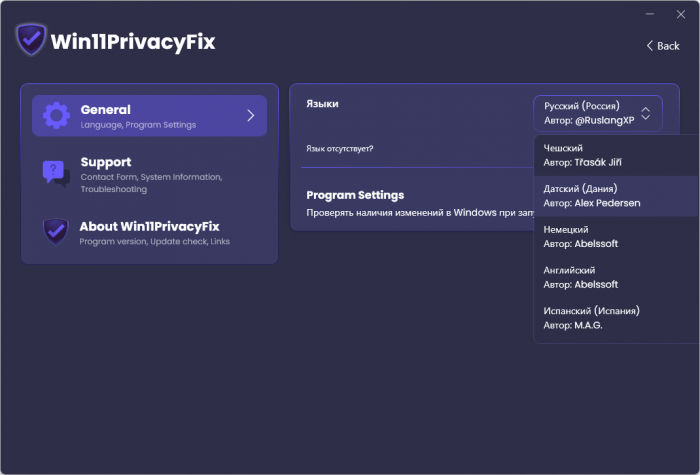Click the "Язык отсутствует?" link

coord(340,148)
